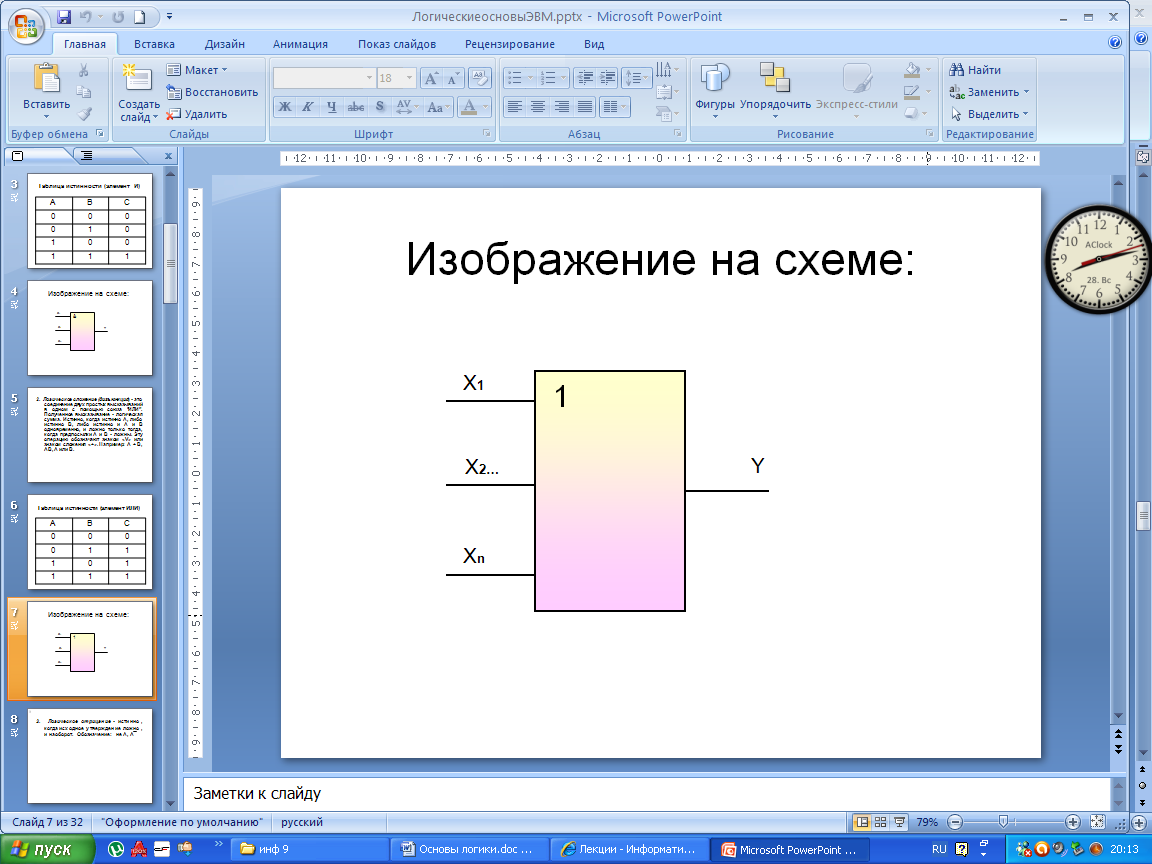Open the пуск Start menu

[x=47, y=849]
